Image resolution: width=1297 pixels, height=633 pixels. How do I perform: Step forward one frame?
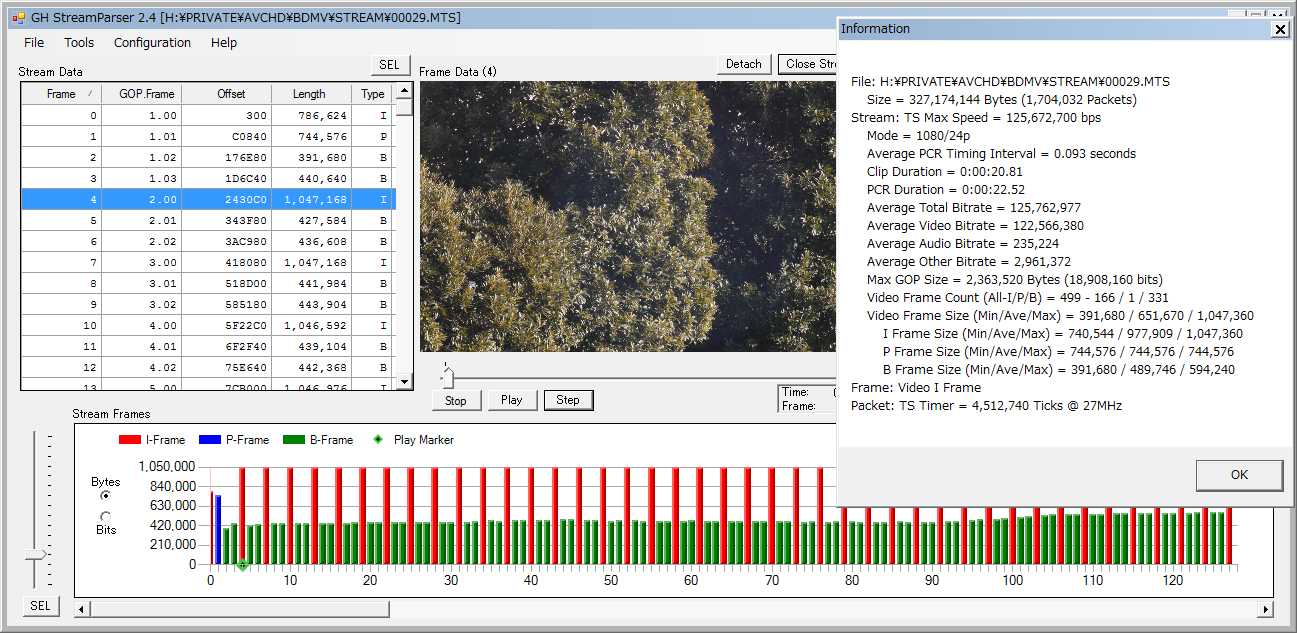pyautogui.click(x=568, y=400)
